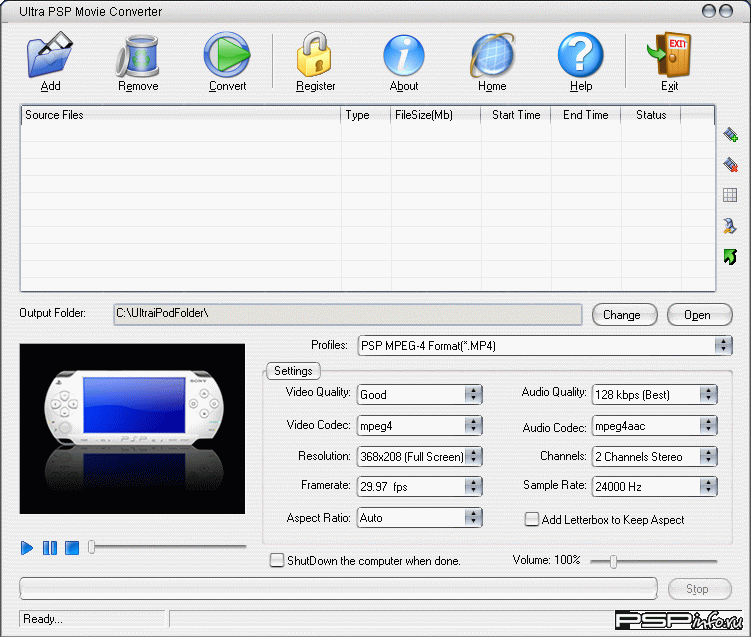Image resolution: width=751 pixels, height=637 pixels.
Task: Select the Settings tab
Action: 293,371
